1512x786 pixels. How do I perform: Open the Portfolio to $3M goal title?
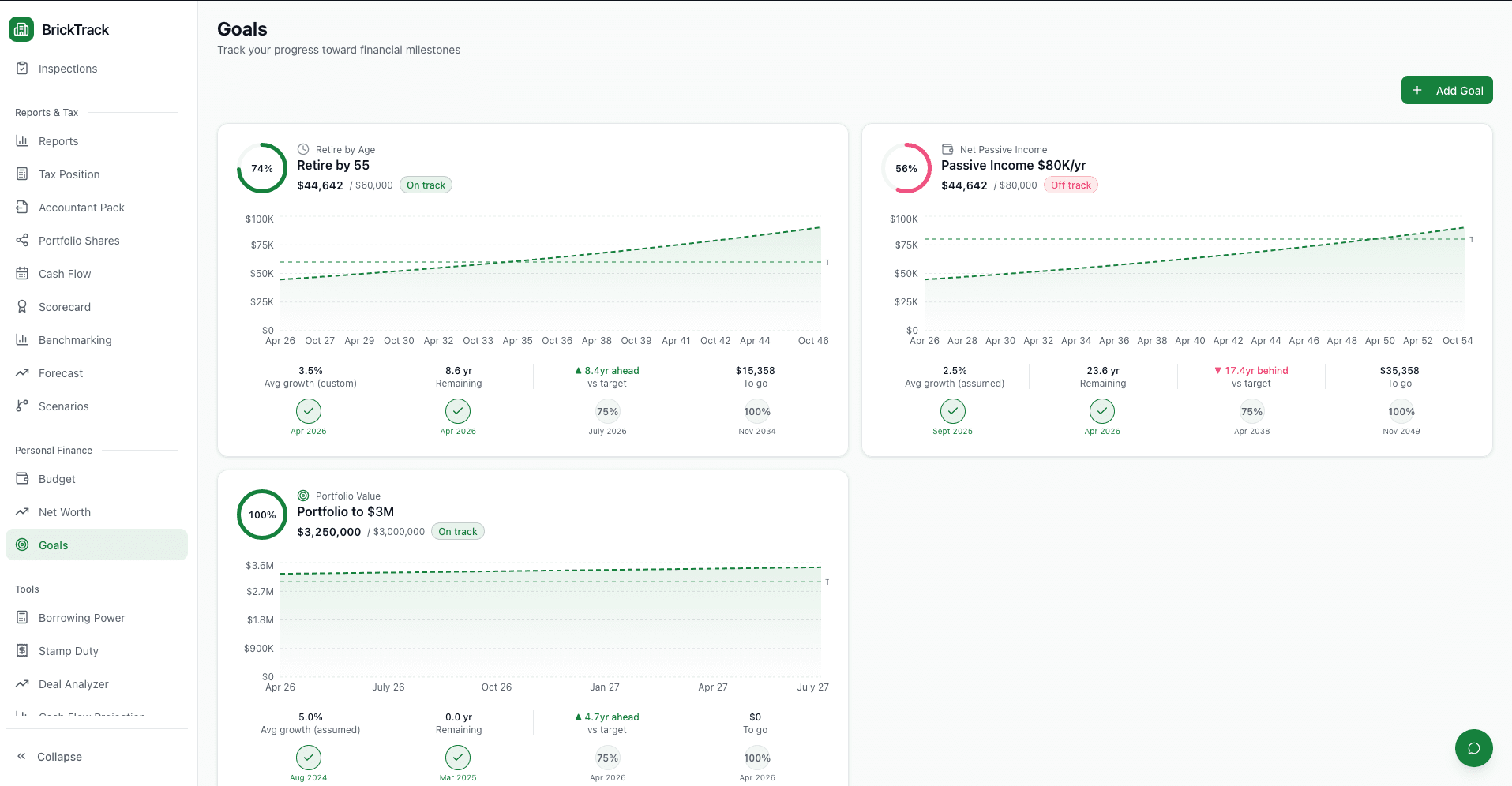pyautogui.click(x=345, y=511)
